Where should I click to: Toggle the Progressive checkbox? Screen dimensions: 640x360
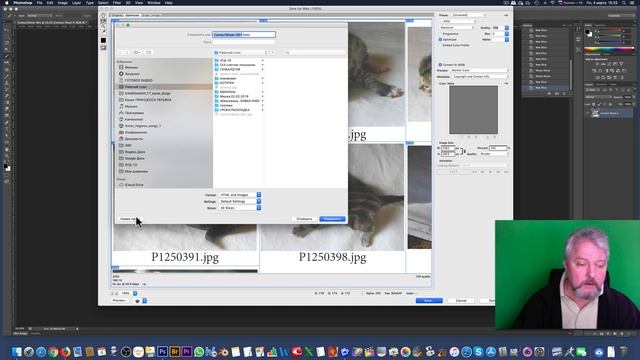pyautogui.click(x=440, y=34)
